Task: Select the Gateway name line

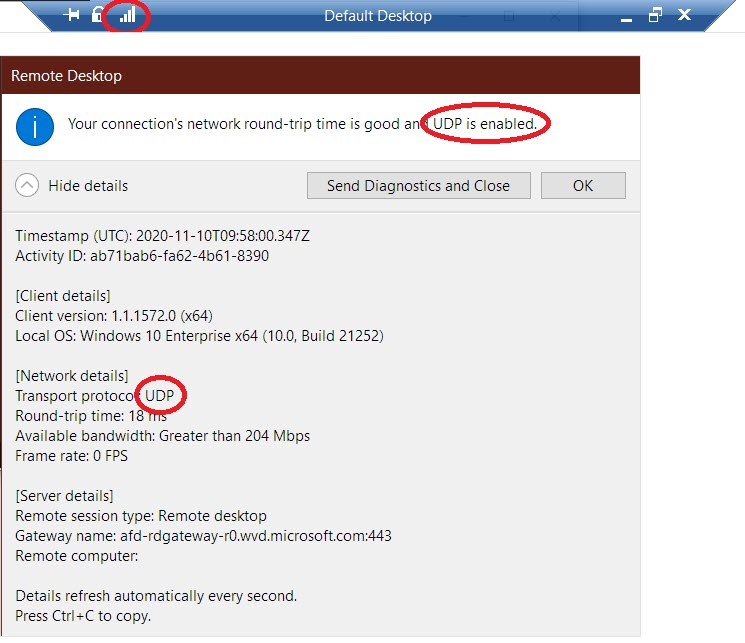Action: [x=203, y=536]
